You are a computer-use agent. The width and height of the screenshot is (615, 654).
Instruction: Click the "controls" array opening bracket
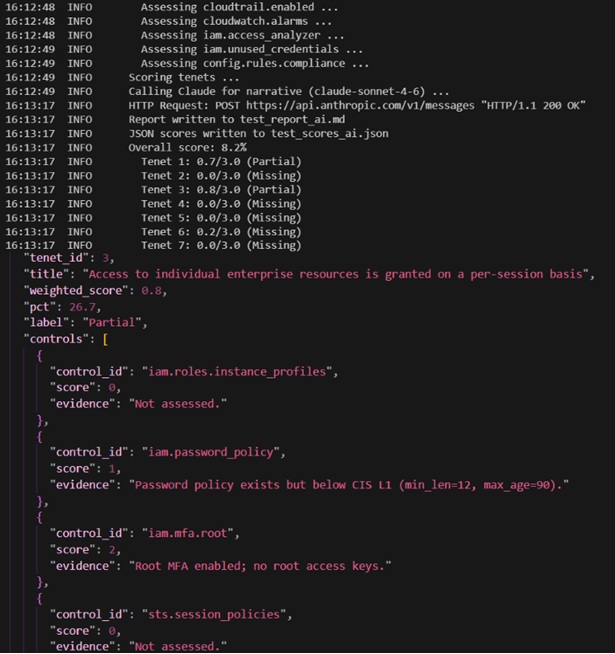click(105, 339)
